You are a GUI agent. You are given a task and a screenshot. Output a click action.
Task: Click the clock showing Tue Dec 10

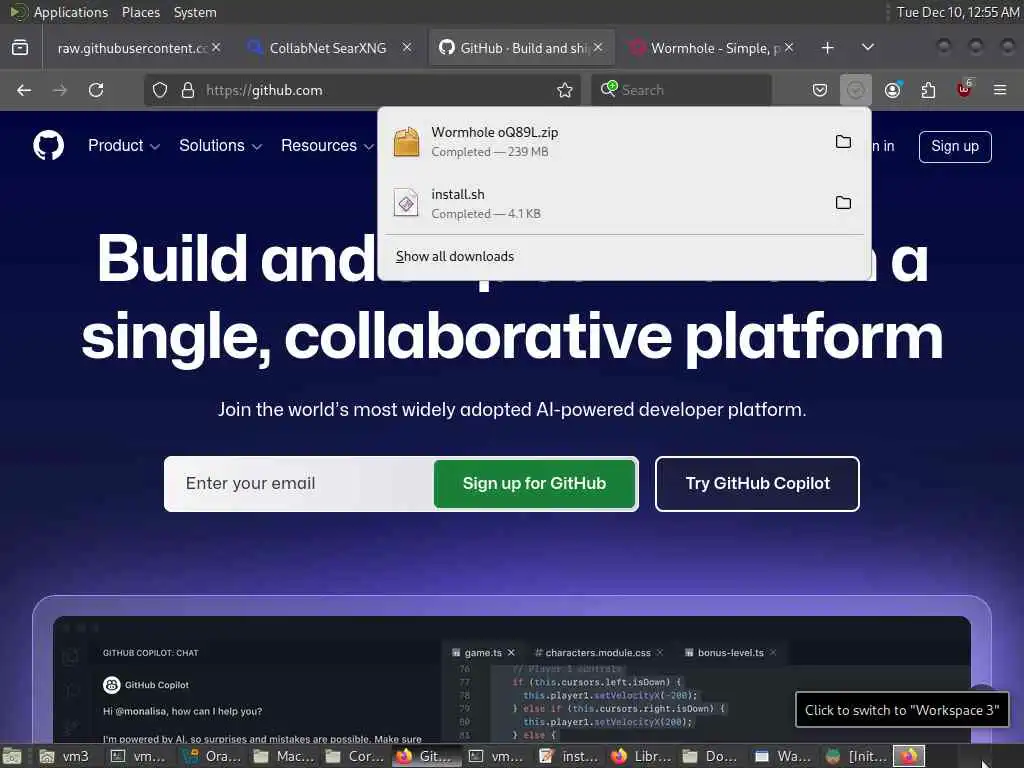(957, 12)
